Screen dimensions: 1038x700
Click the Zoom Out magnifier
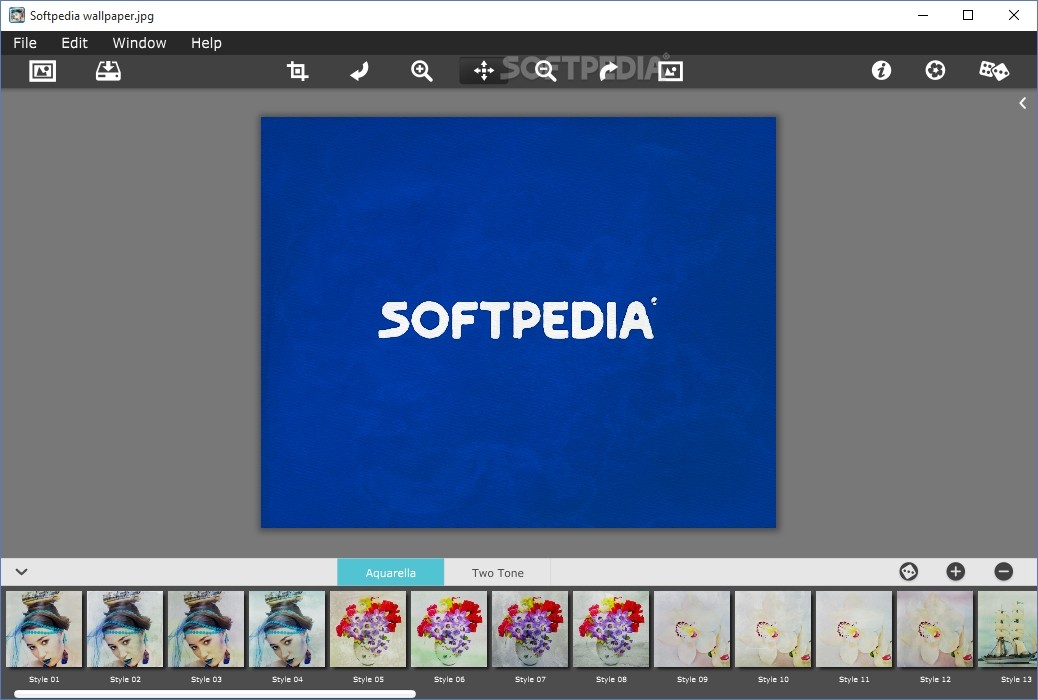point(545,71)
